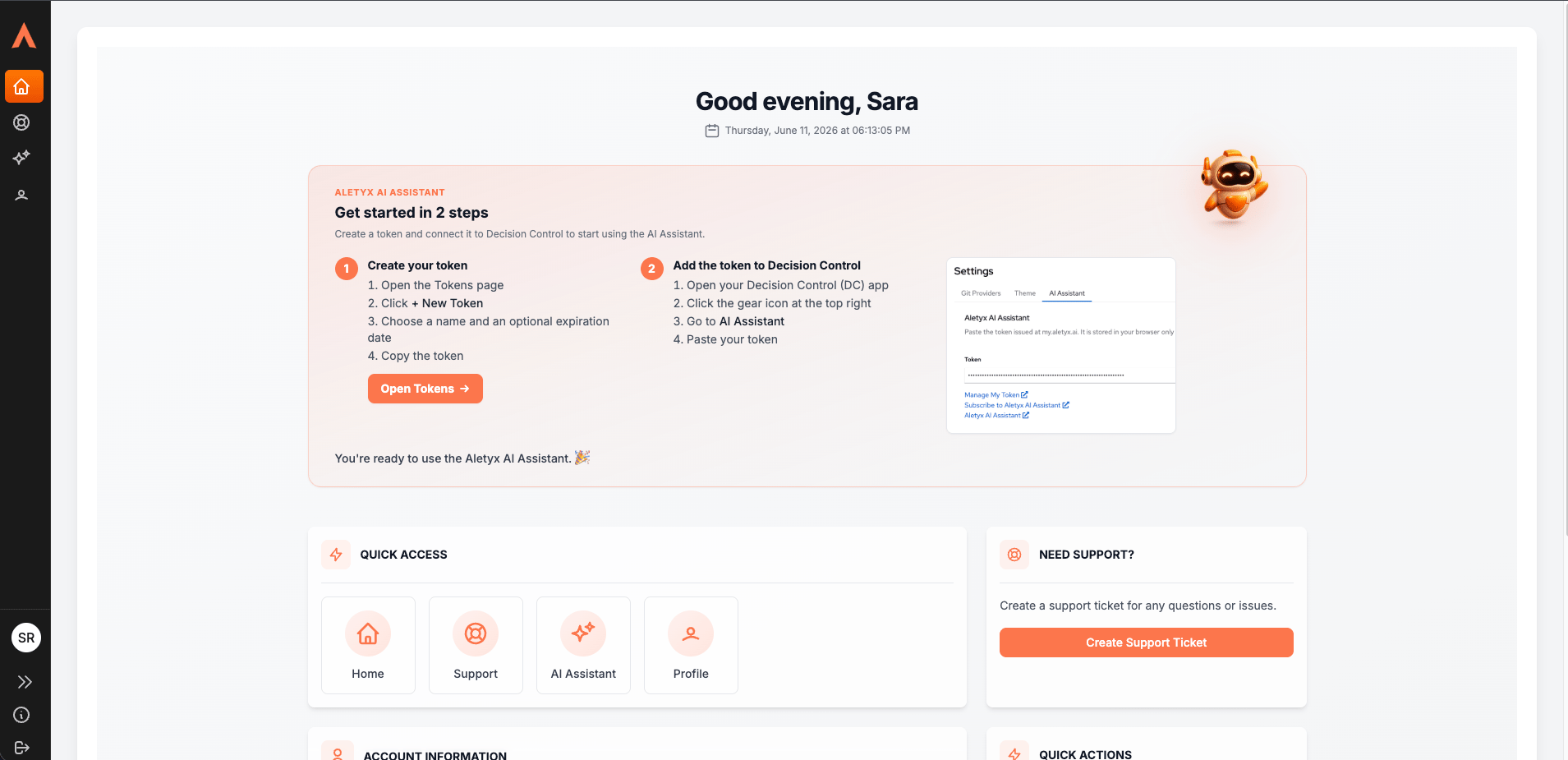Click the Settings screenshot thumbnail
Viewport: 1568px width, 760px height.
coord(1061,345)
